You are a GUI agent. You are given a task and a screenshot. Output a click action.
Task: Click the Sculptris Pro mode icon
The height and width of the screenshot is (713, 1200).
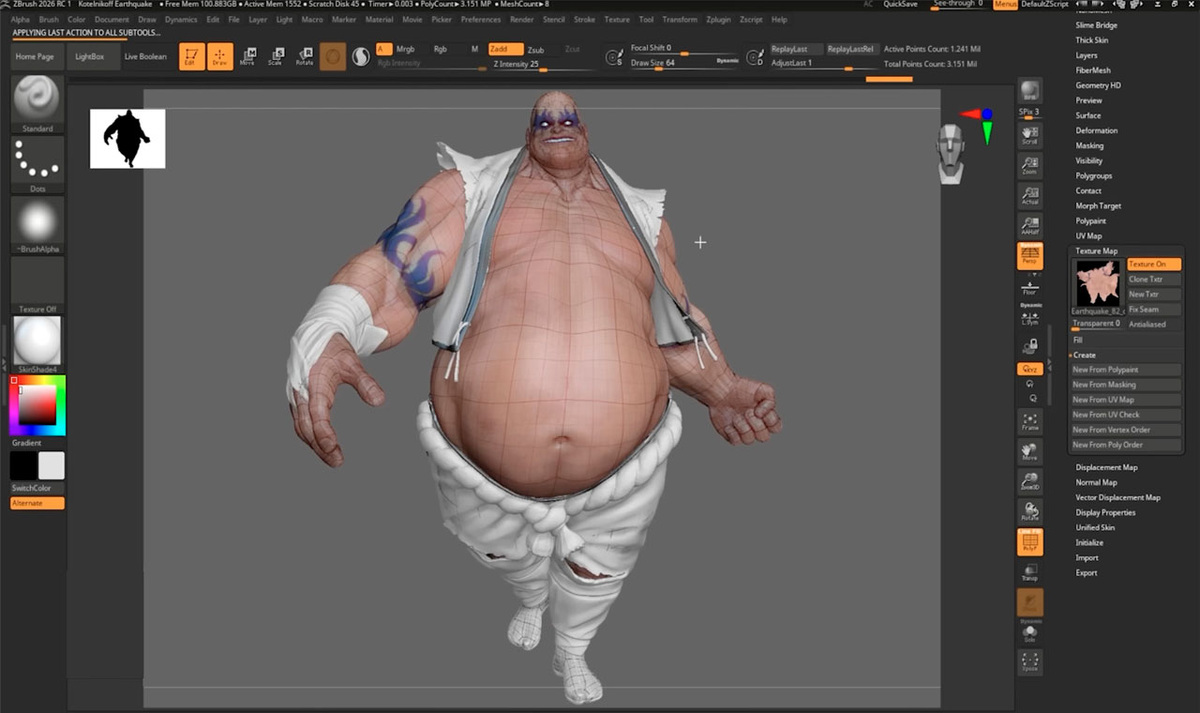[x=361, y=57]
